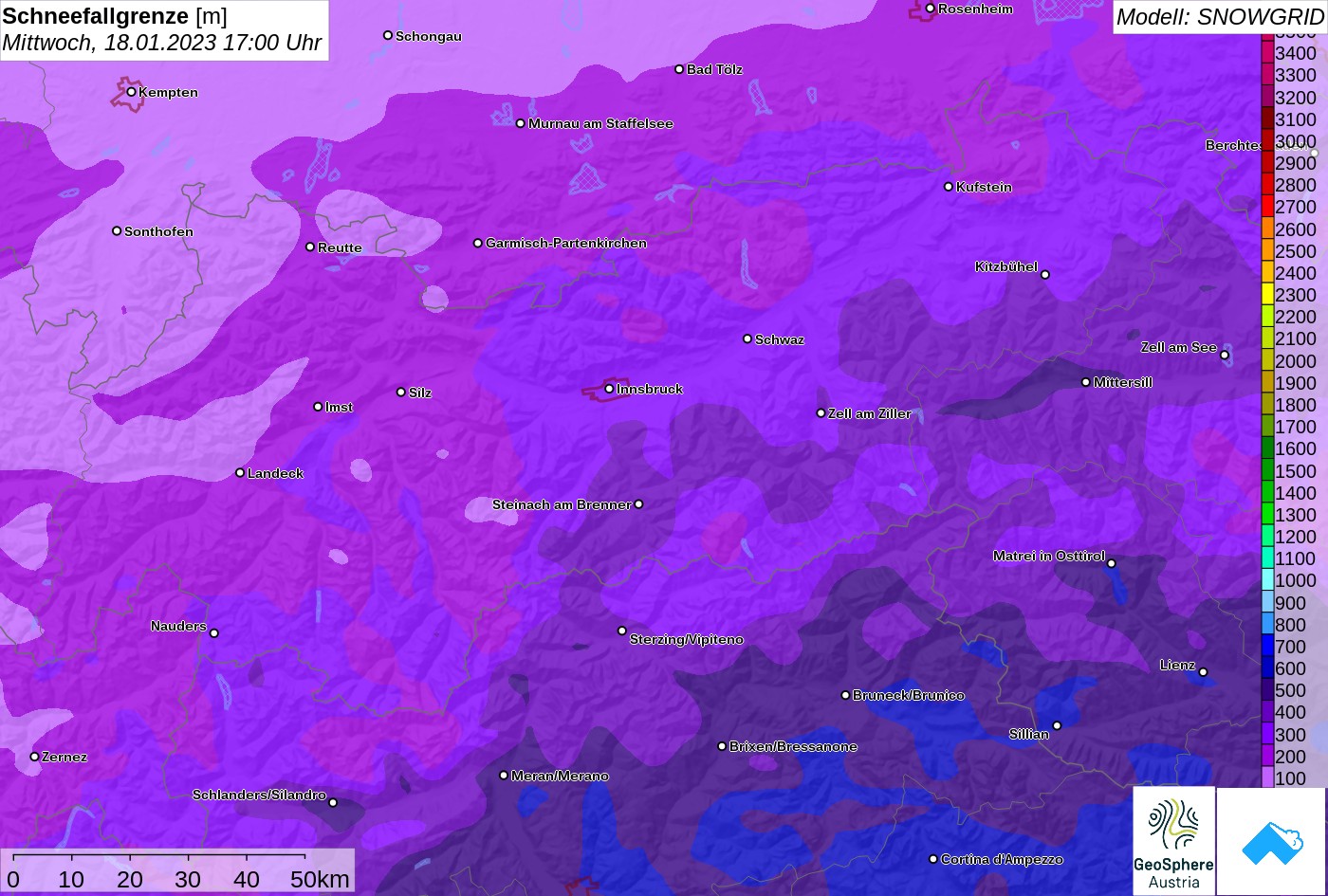Screen dimensions: 1328x896
Task: Click the 2700 m red legend swatch
Action: click(x=1267, y=206)
